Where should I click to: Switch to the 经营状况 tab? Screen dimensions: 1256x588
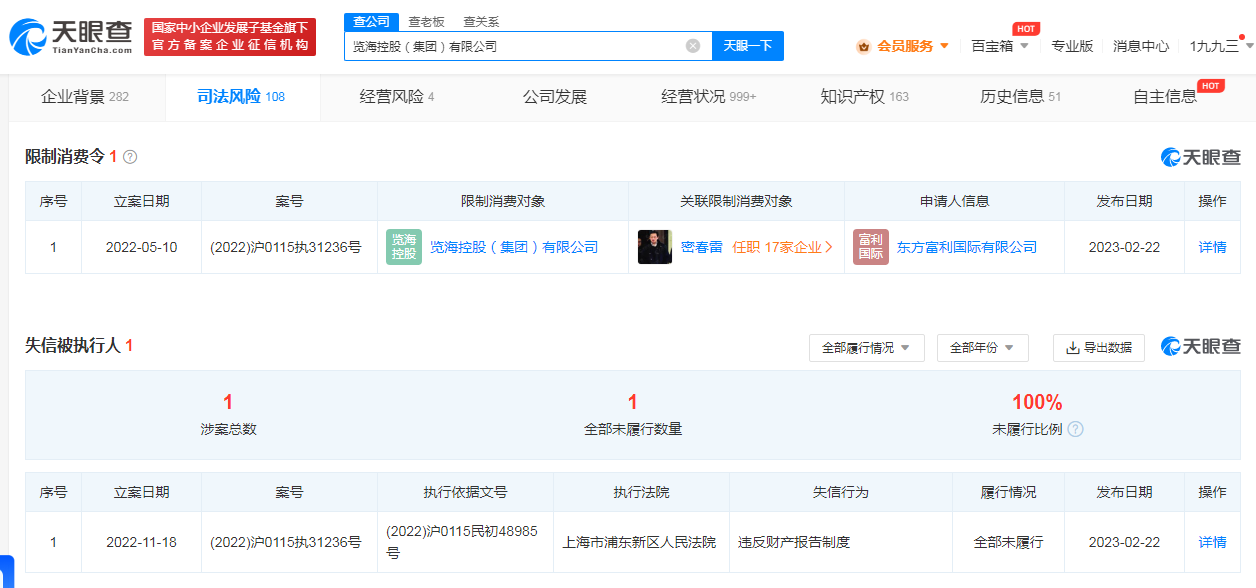pos(708,97)
